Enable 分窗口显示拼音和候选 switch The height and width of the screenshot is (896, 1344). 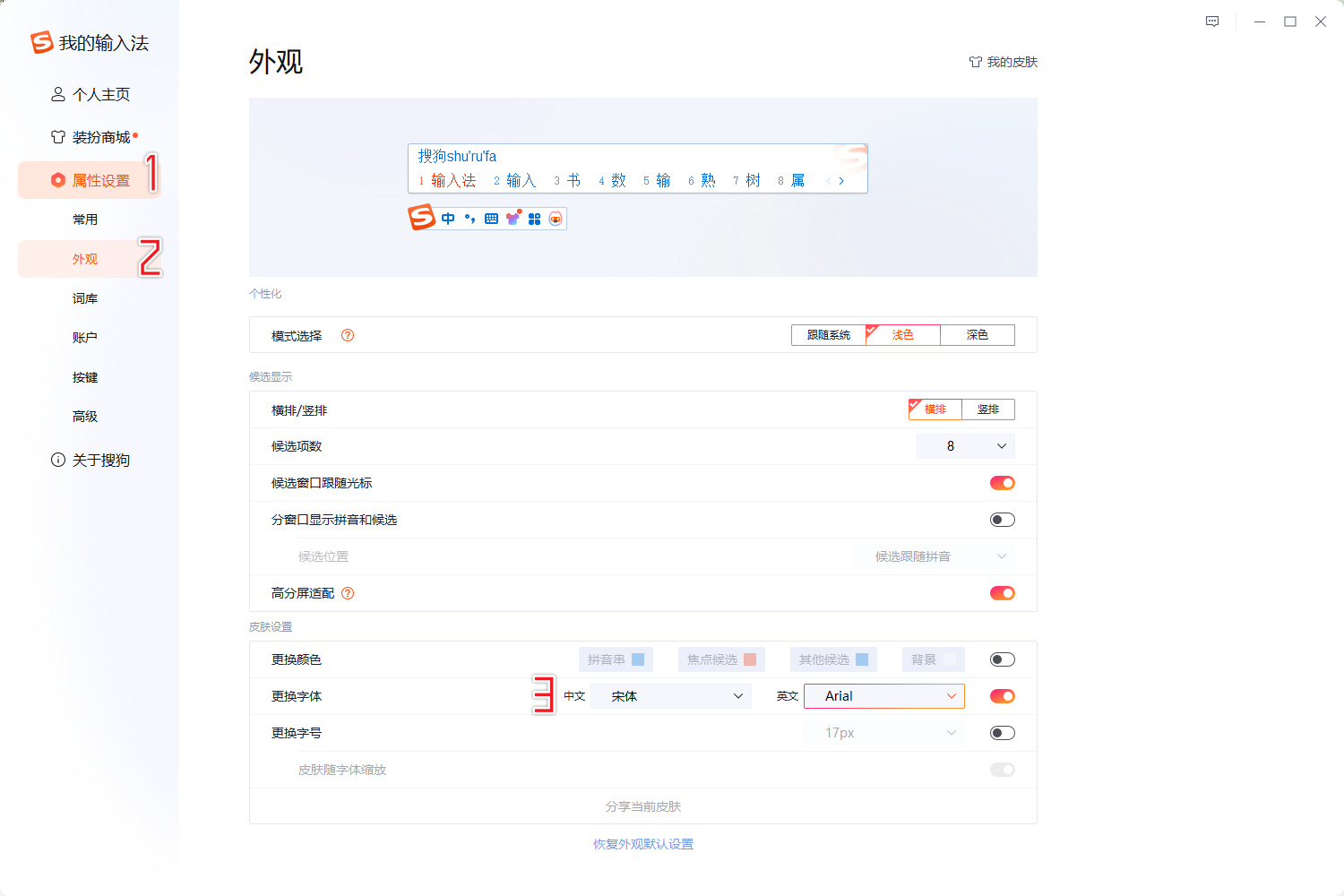1003,520
